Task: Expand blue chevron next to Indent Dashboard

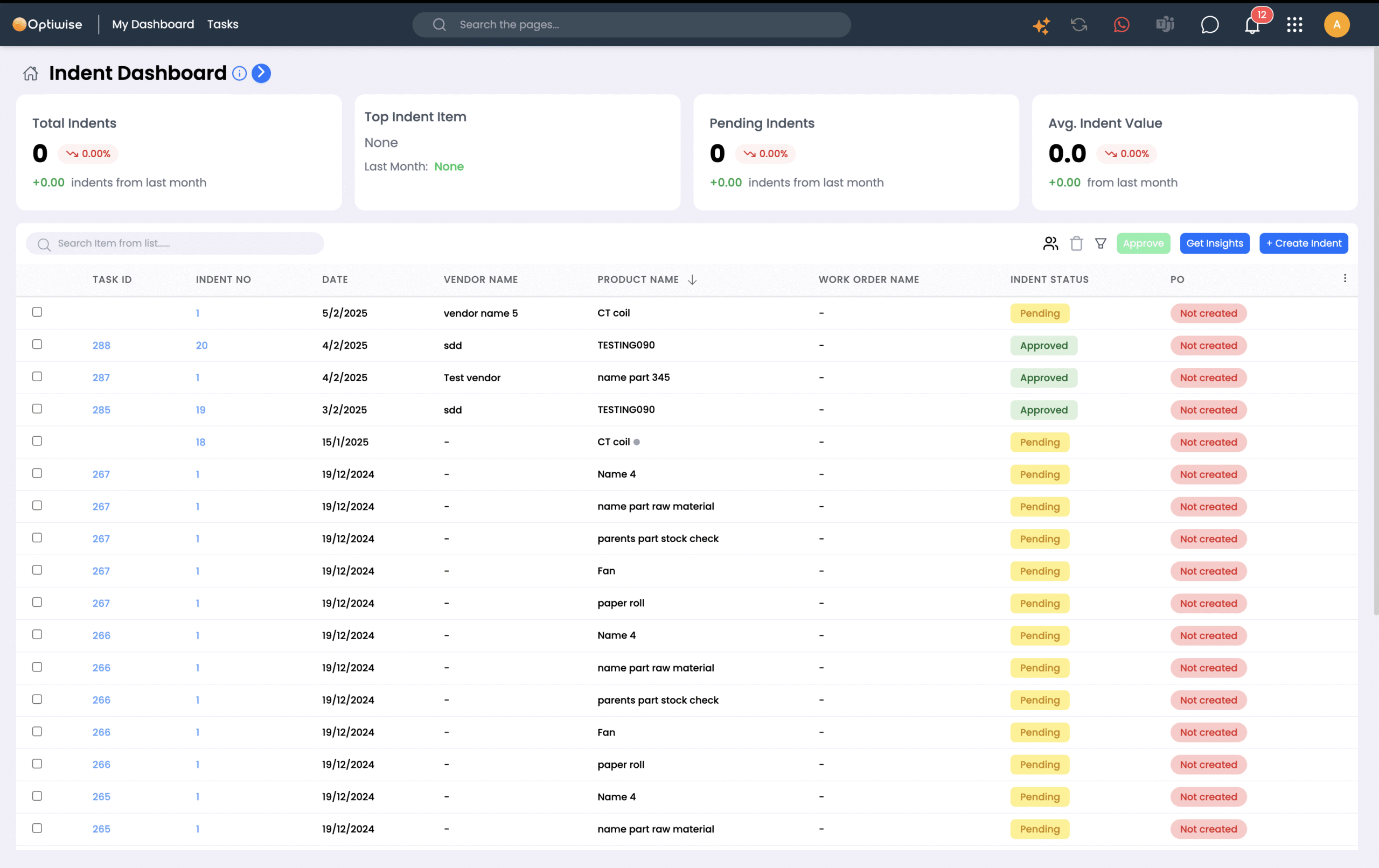Action: pos(261,73)
